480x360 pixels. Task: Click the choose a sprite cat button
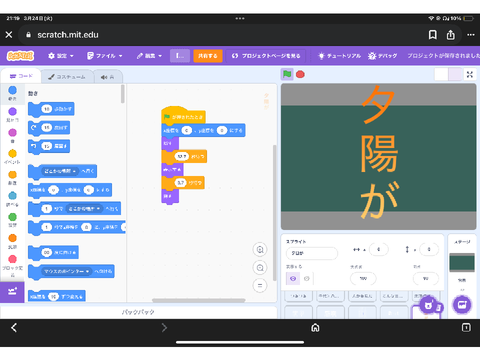428,305
